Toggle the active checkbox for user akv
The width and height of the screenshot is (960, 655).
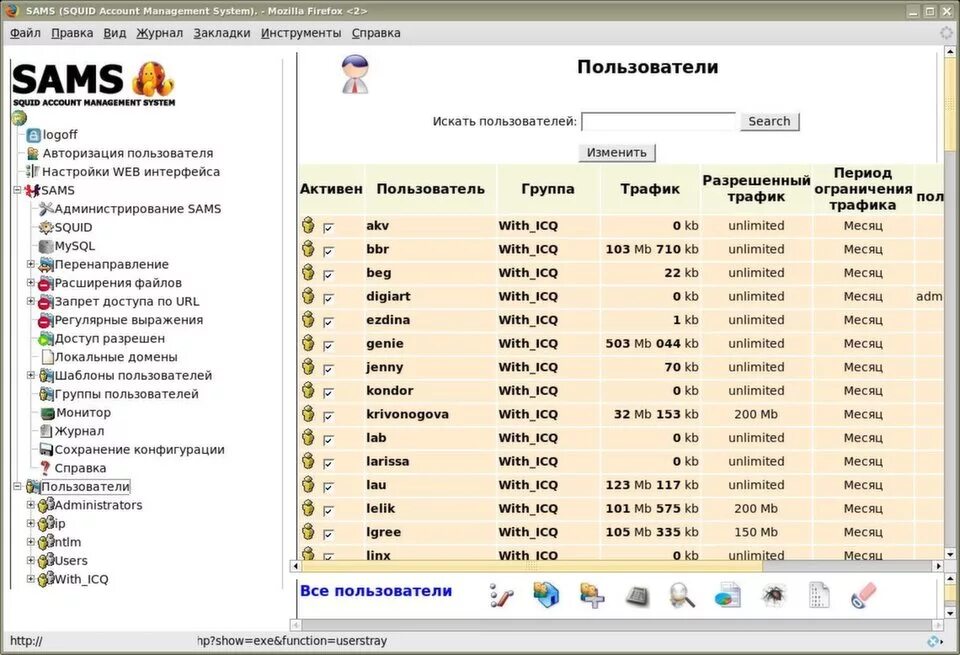[x=329, y=228]
